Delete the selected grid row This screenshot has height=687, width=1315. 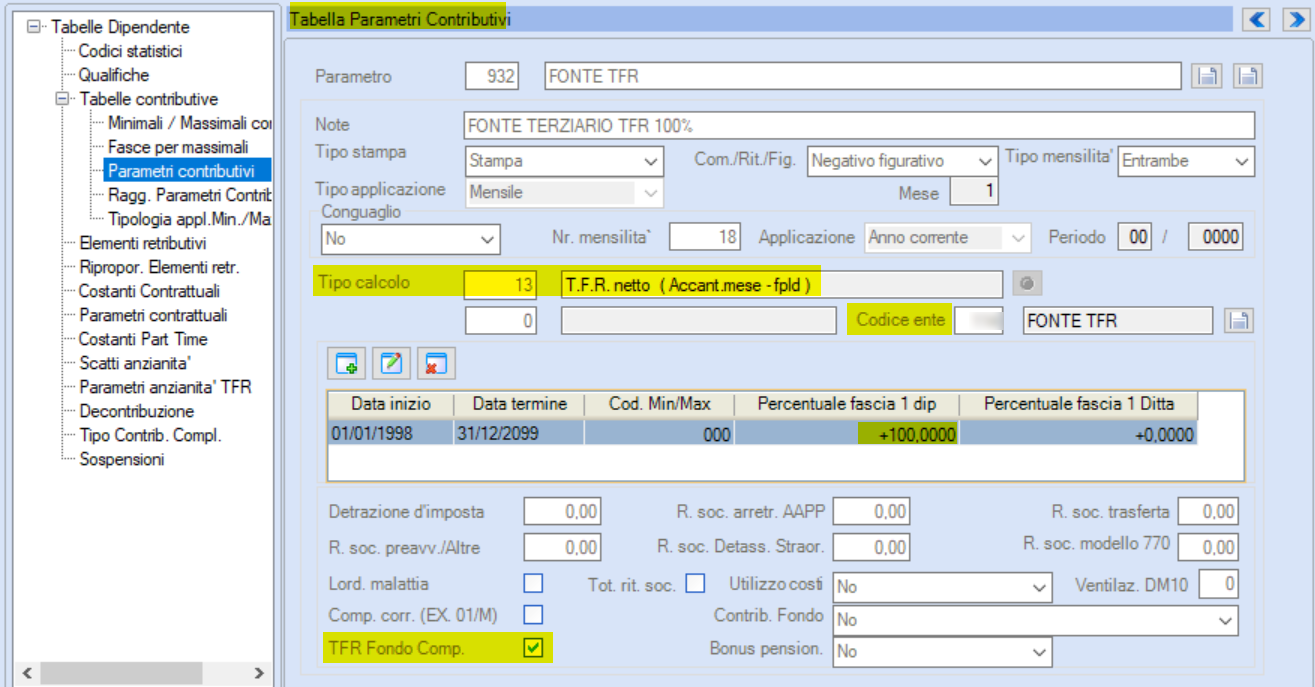pyautogui.click(x=434, y=364)
